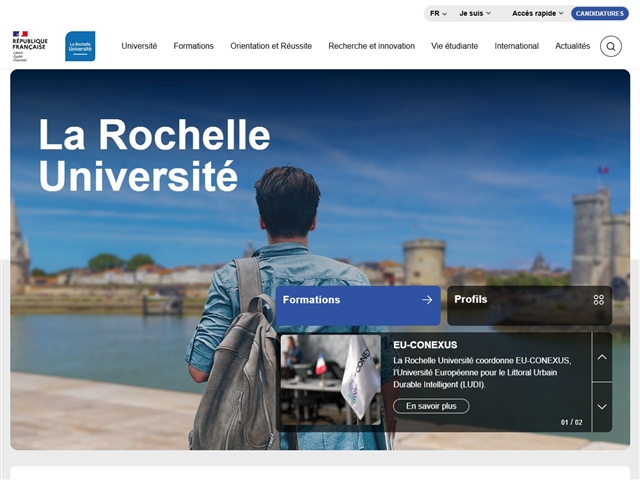The height and width of the screenshot is (480, 640).
Task: Click the EU-CONEXUS description paragraph
Action: tap(482, 373)
